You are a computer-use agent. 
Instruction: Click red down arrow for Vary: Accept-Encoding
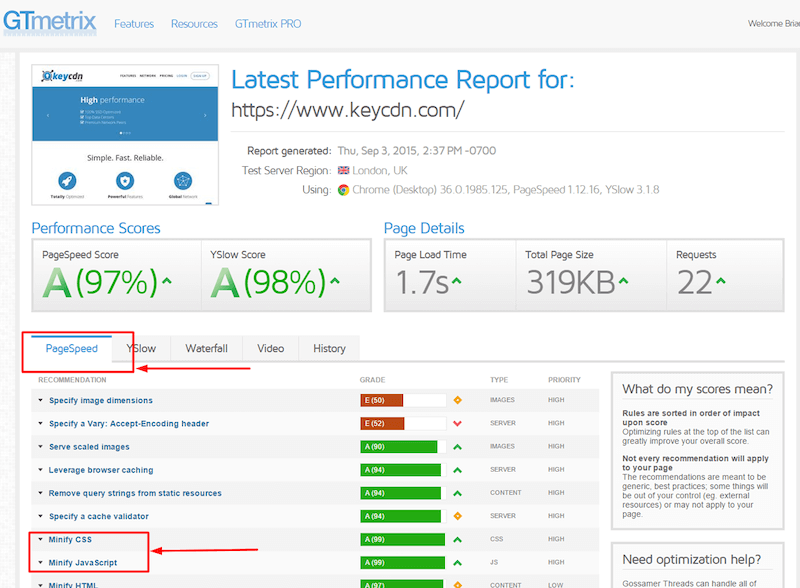point(458,423)
